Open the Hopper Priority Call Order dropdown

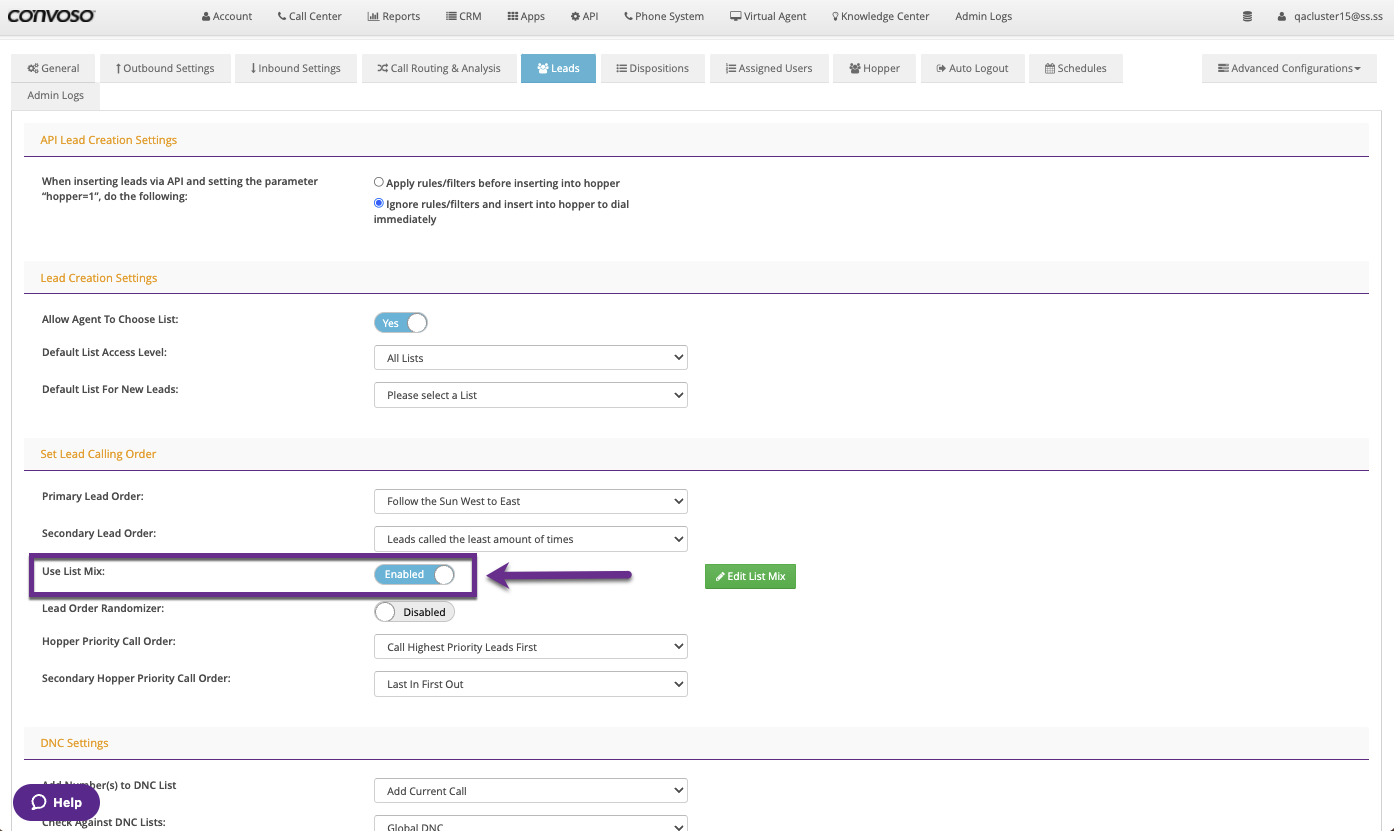tap(531, 647)
